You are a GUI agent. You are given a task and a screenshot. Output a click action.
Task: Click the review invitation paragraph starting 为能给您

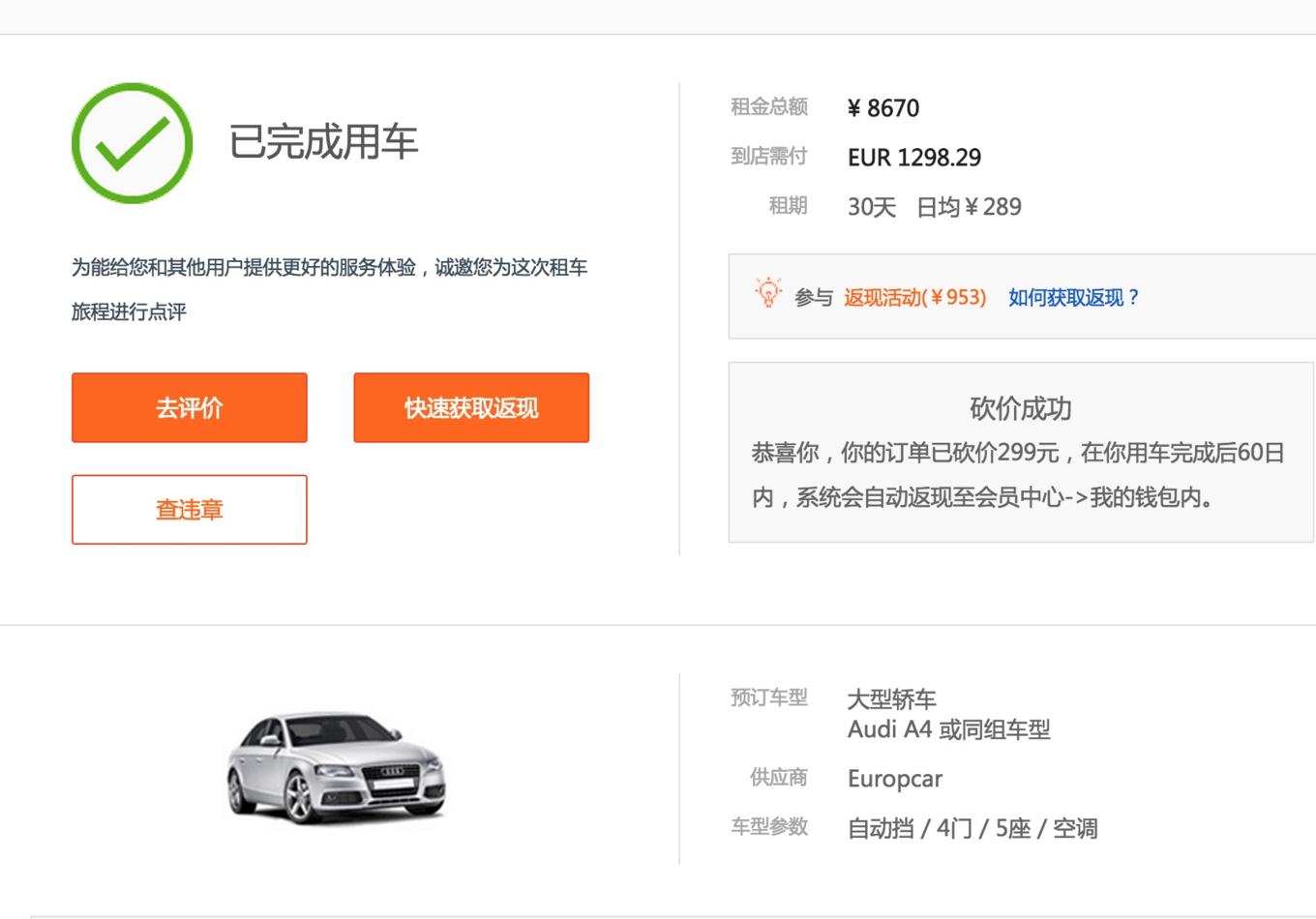coord(330,289)
